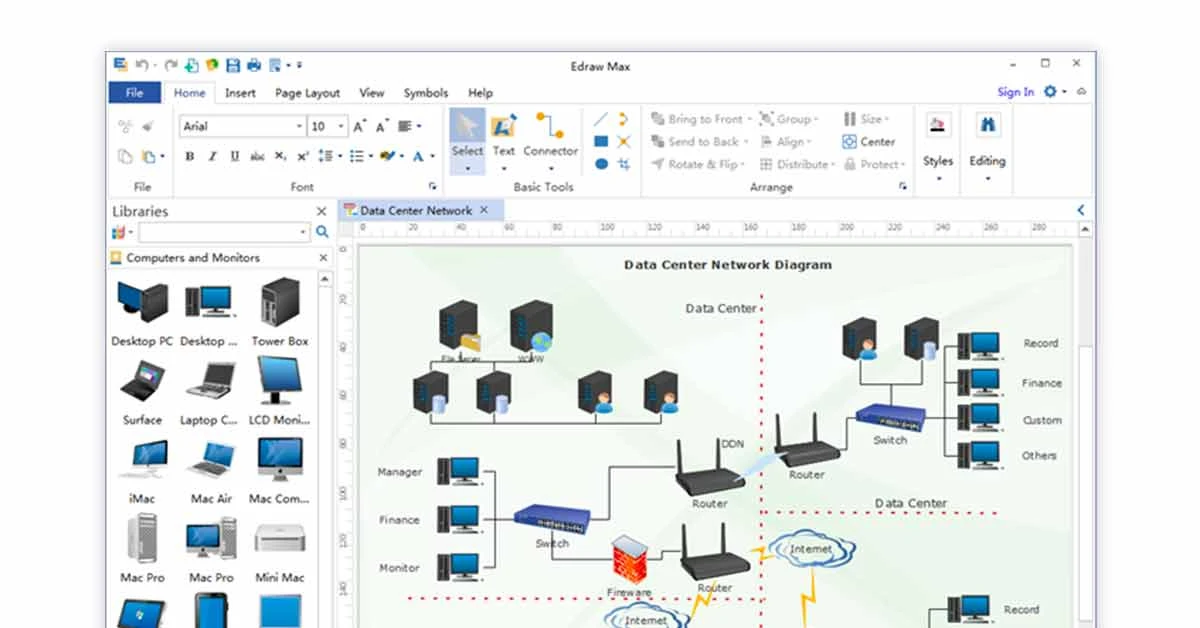Click the Undo icon
This screenshot has height=628, width=1200.
click(143, 65)
